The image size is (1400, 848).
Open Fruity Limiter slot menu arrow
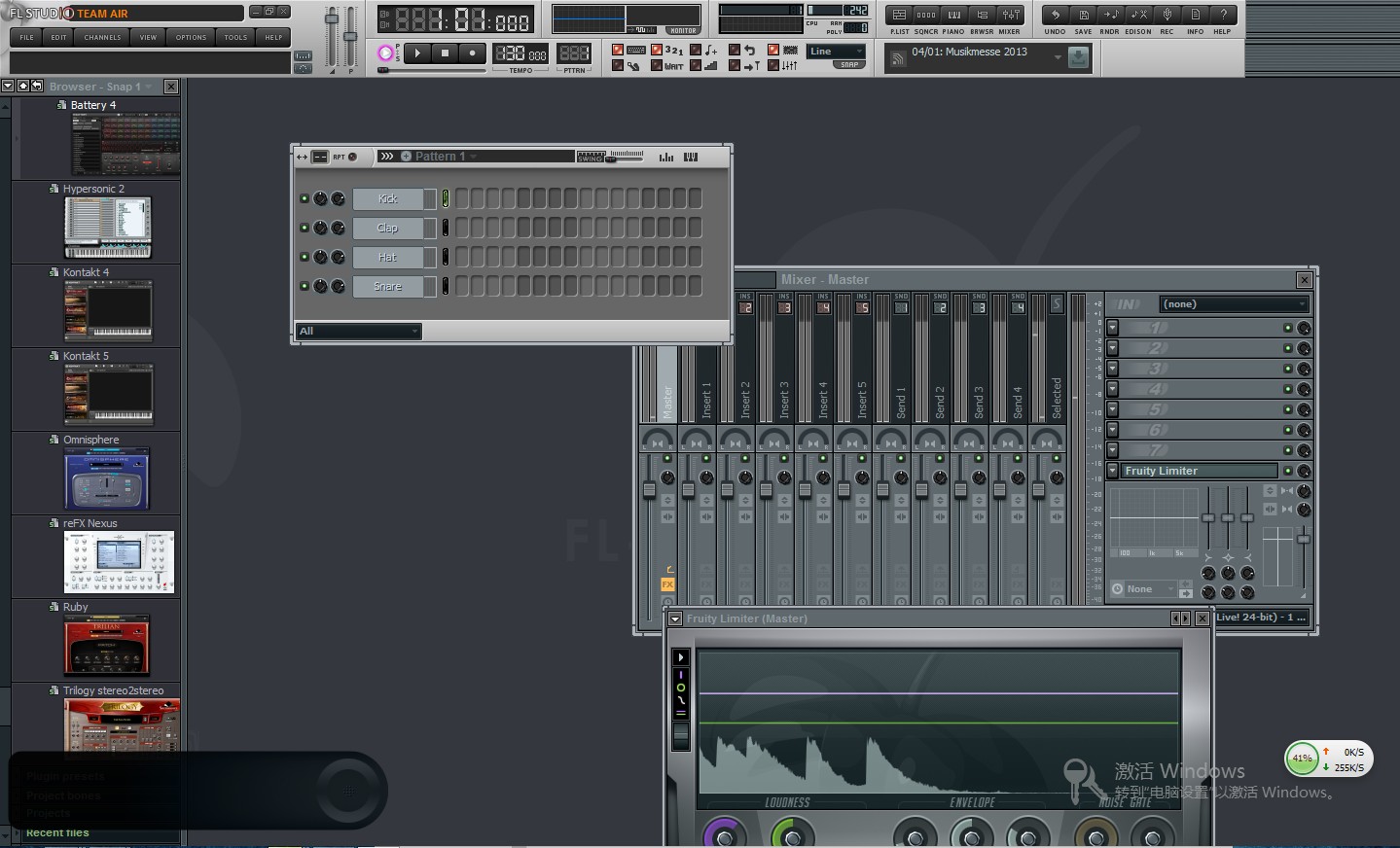click(1113, 471)
